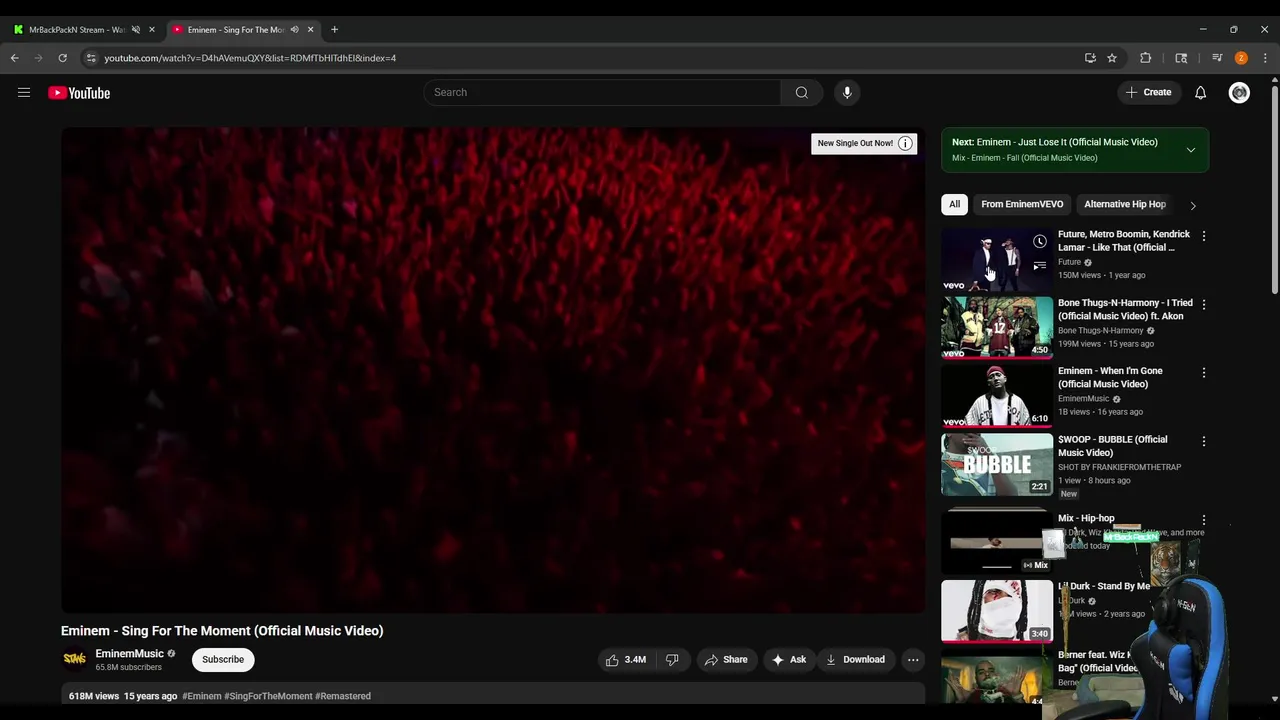This screenshot has height=720, width=1280.
Task: Open options for SWOOP - BUBBLE video
Action: [x=1204, y=441]
